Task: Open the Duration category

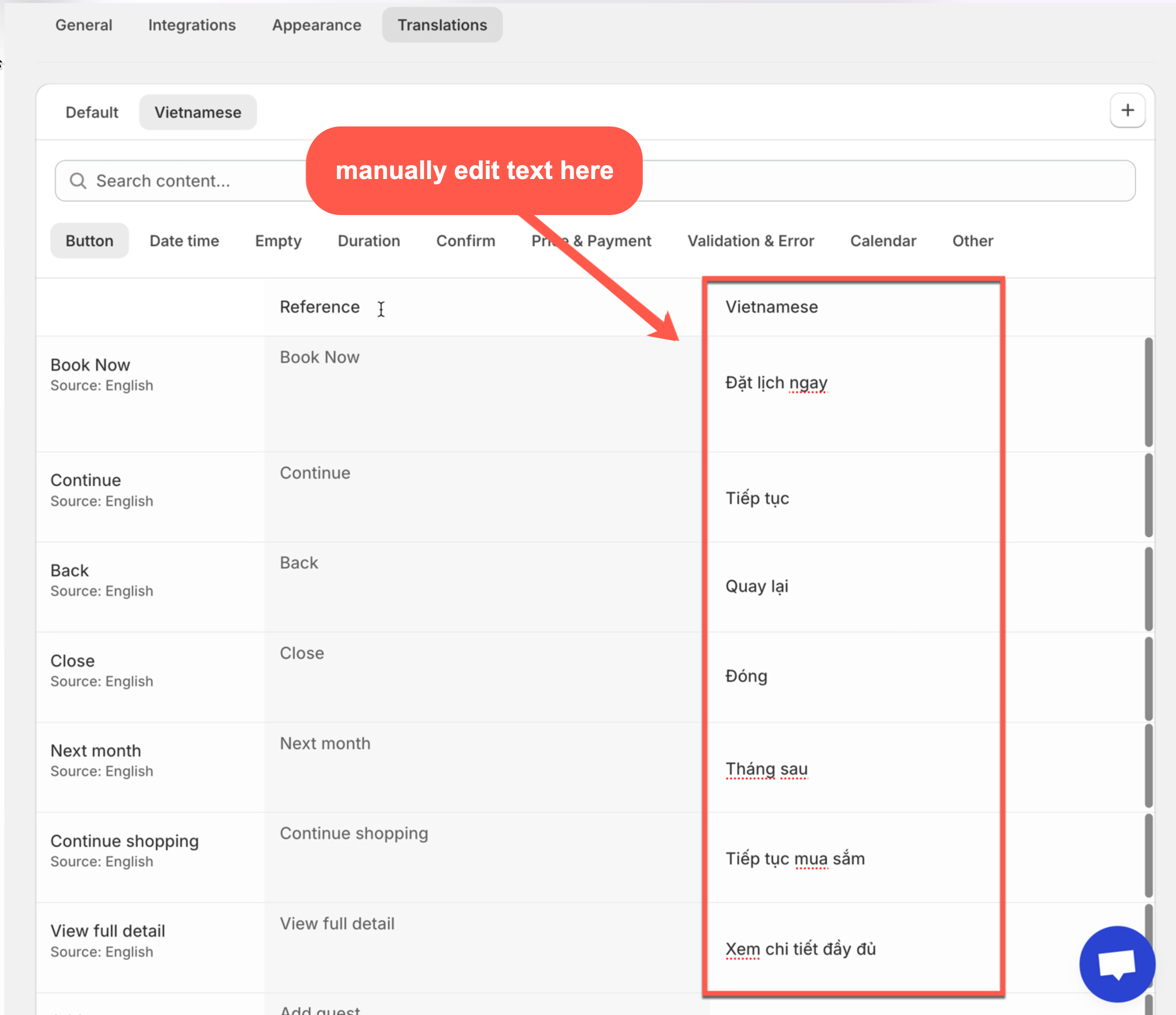Action: click(x=369, y=241)
